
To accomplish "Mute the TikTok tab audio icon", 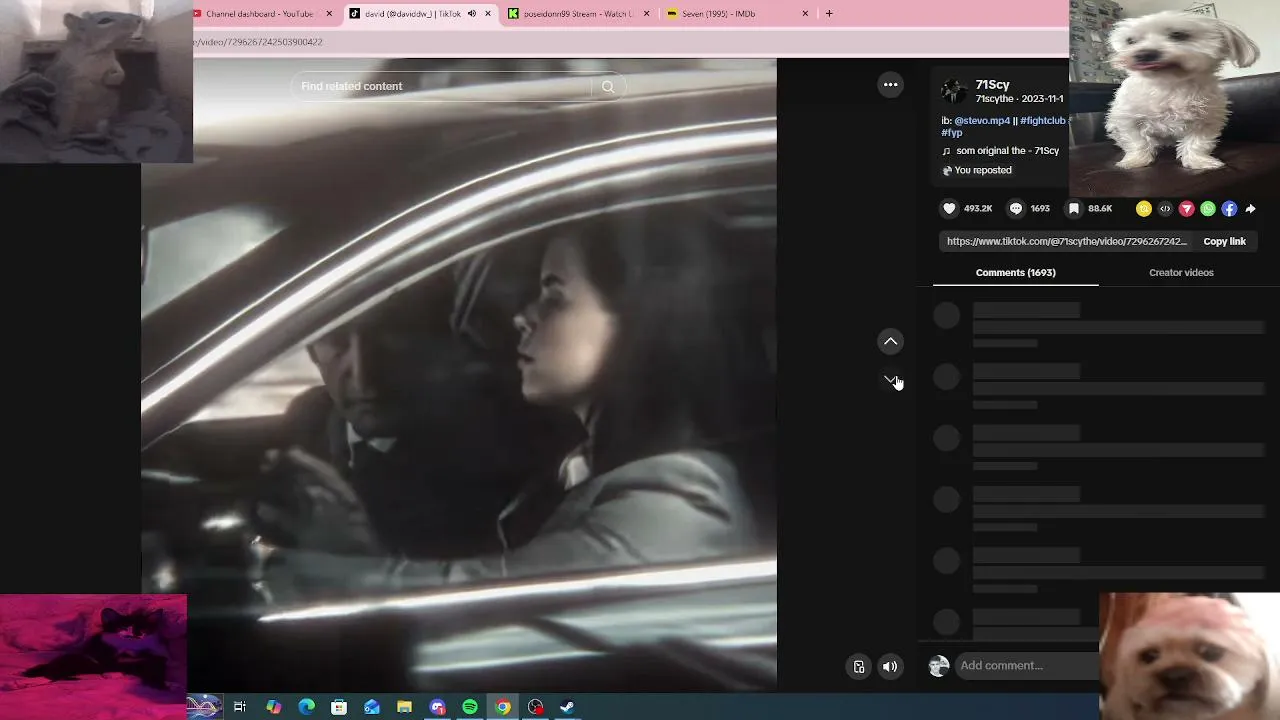I will coord(472,14).
